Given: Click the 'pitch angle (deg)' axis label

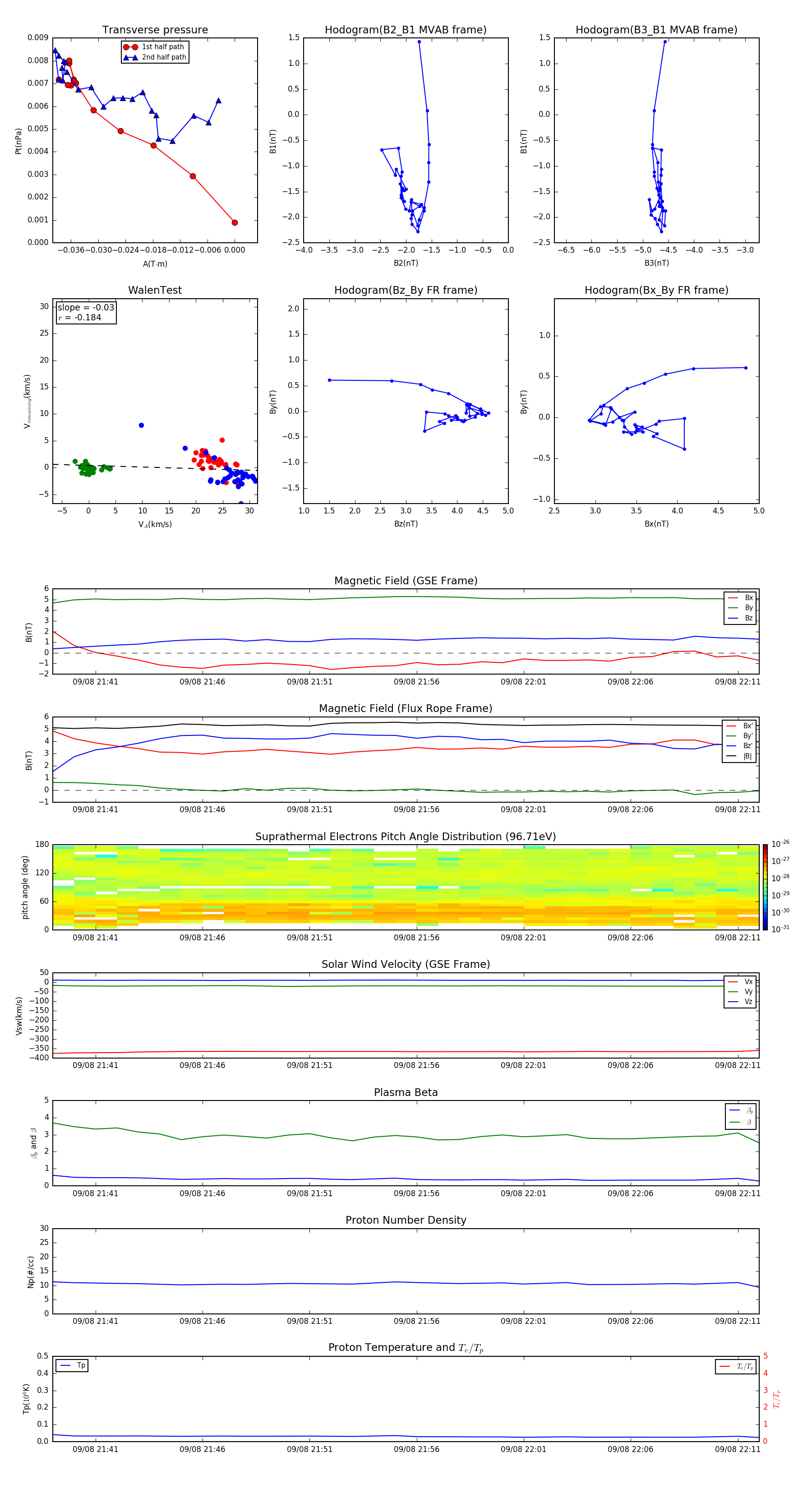Looking at the screenshot, I should [25, 887].
